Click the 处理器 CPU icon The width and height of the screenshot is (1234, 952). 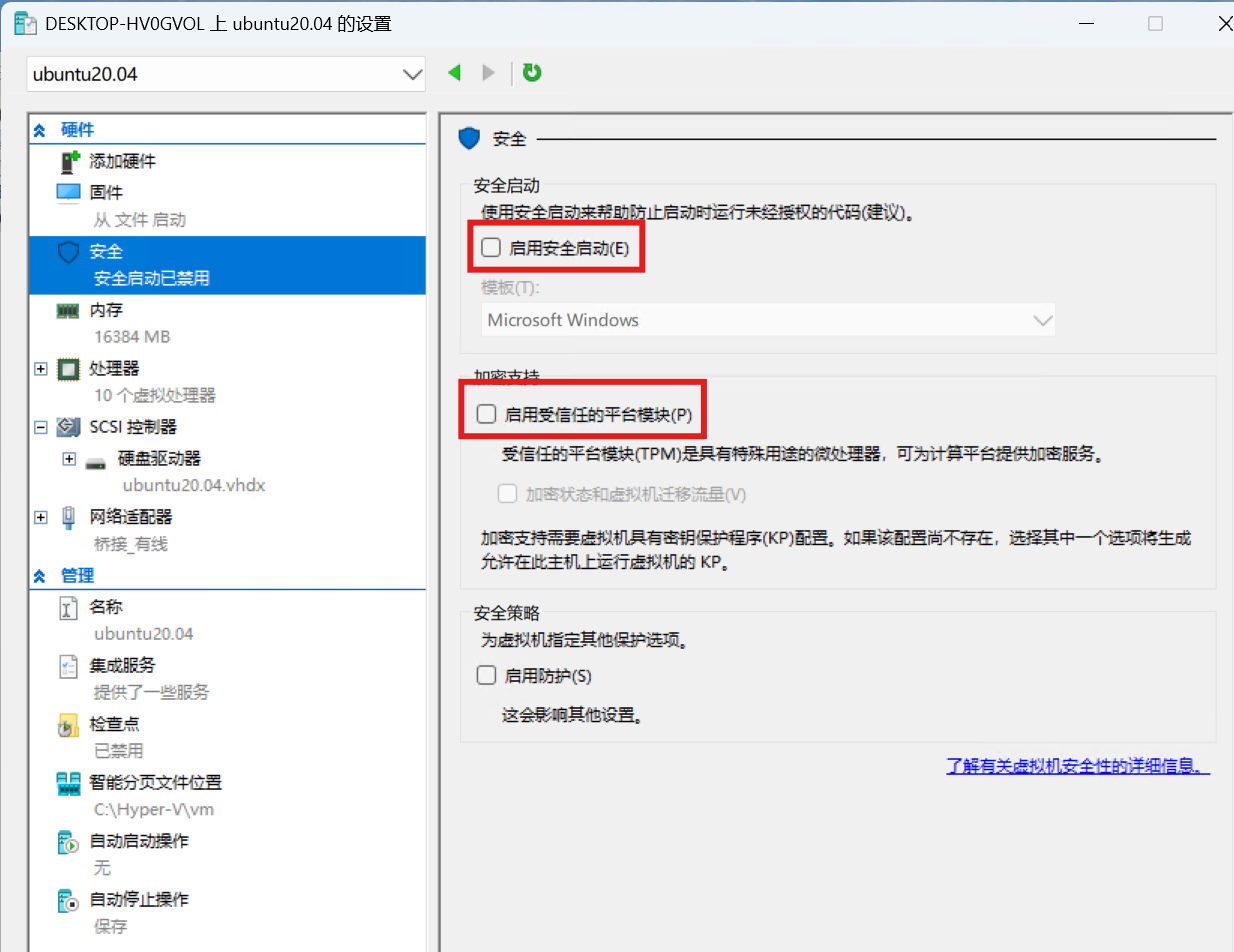[69, 369]
